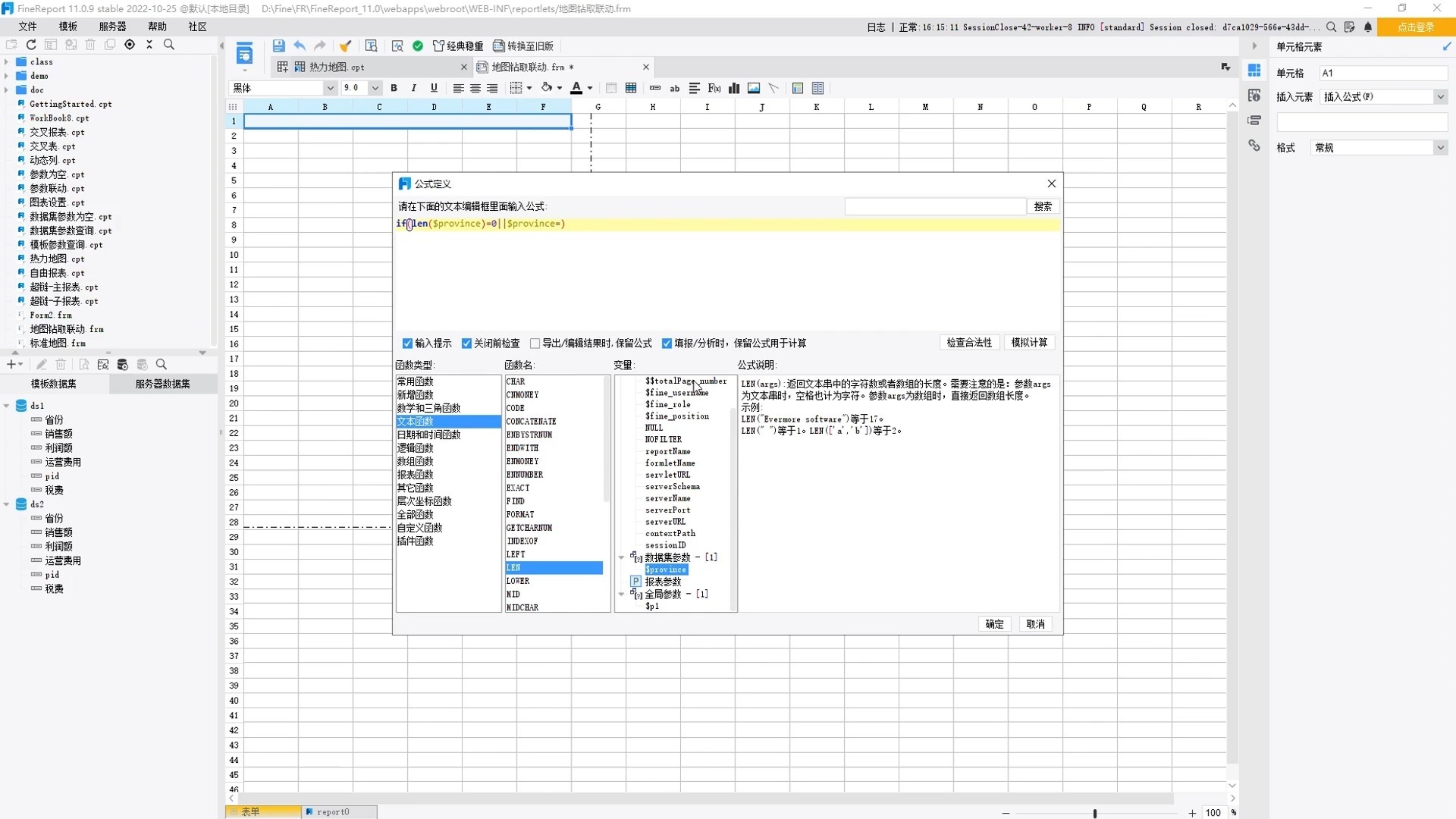Open cell attributes icon in right sidebar
Image resolution: width=1456 pixels, height=819 pixels.
pos(1254,95)
